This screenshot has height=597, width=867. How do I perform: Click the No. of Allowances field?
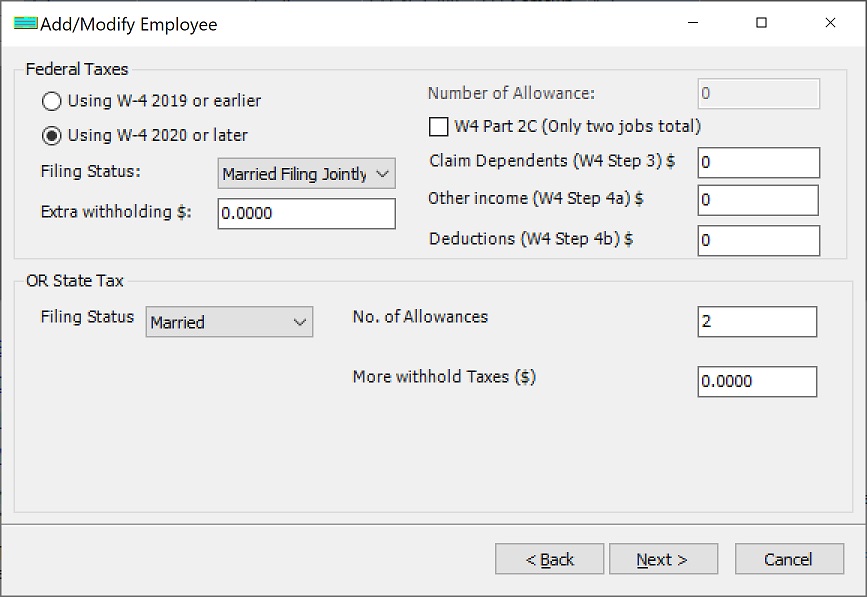[x=755, y=321]
